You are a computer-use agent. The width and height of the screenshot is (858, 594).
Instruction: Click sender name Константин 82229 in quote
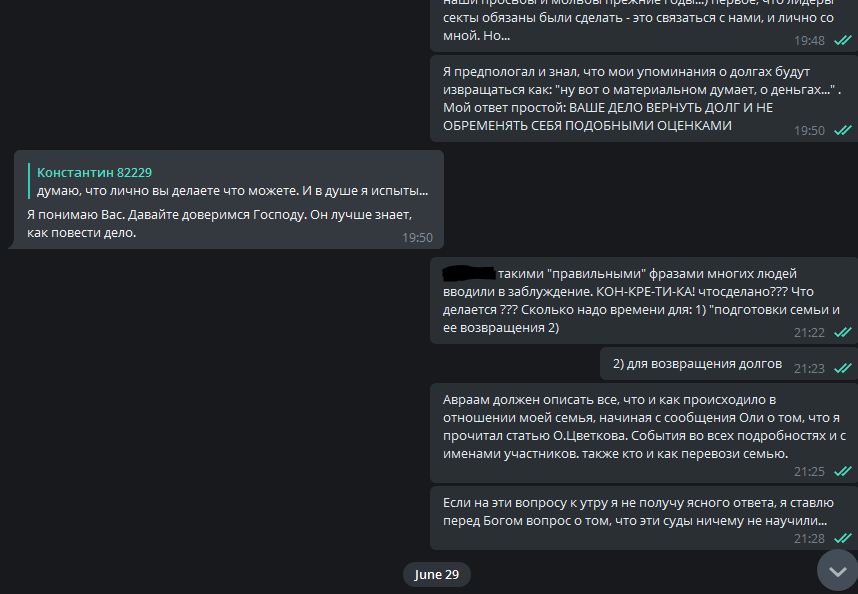pos(94,172)
